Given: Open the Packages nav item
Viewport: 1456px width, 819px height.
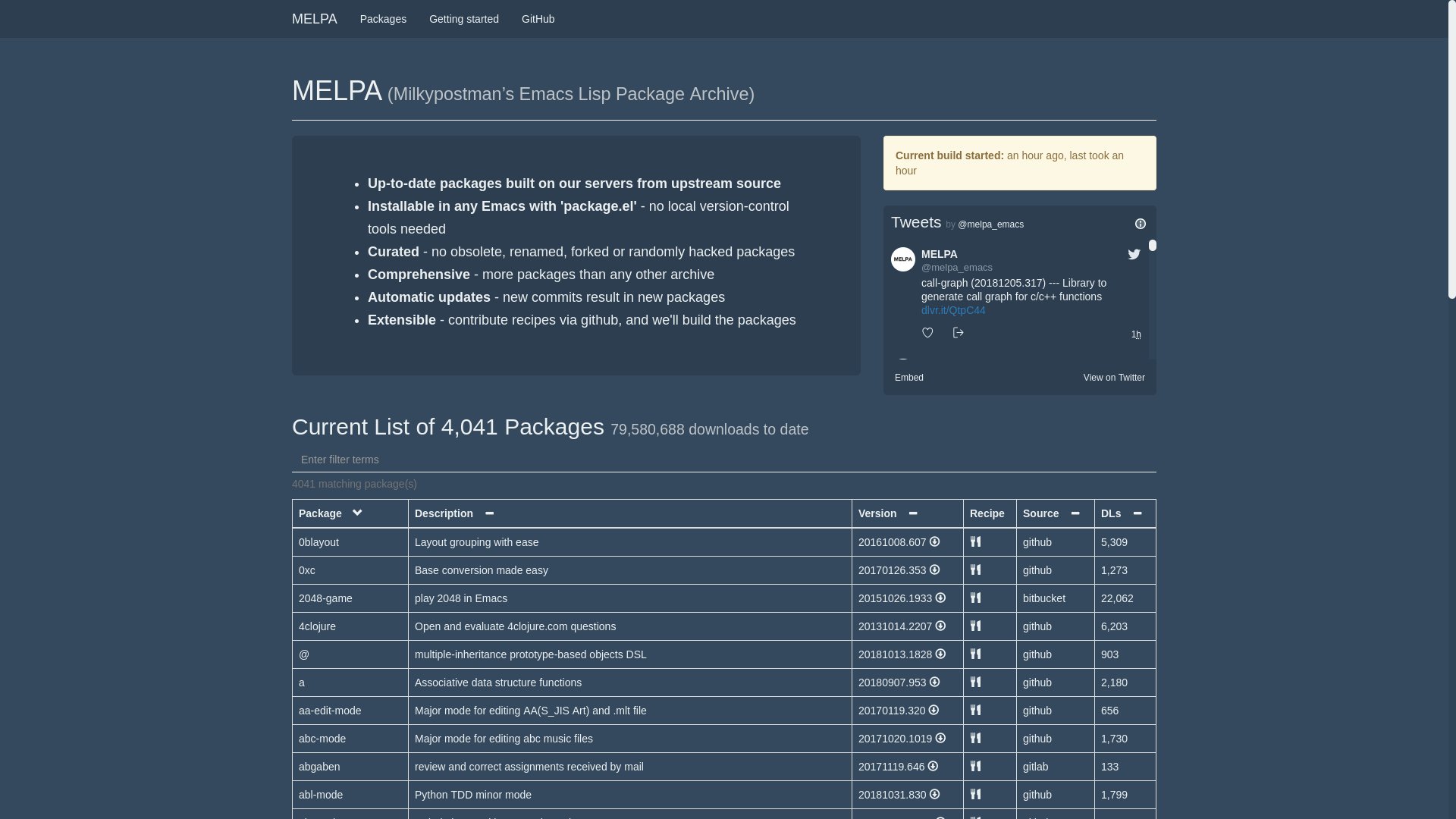Looking at the screenshot, I should pyautogui.click(x=383, y=19).
